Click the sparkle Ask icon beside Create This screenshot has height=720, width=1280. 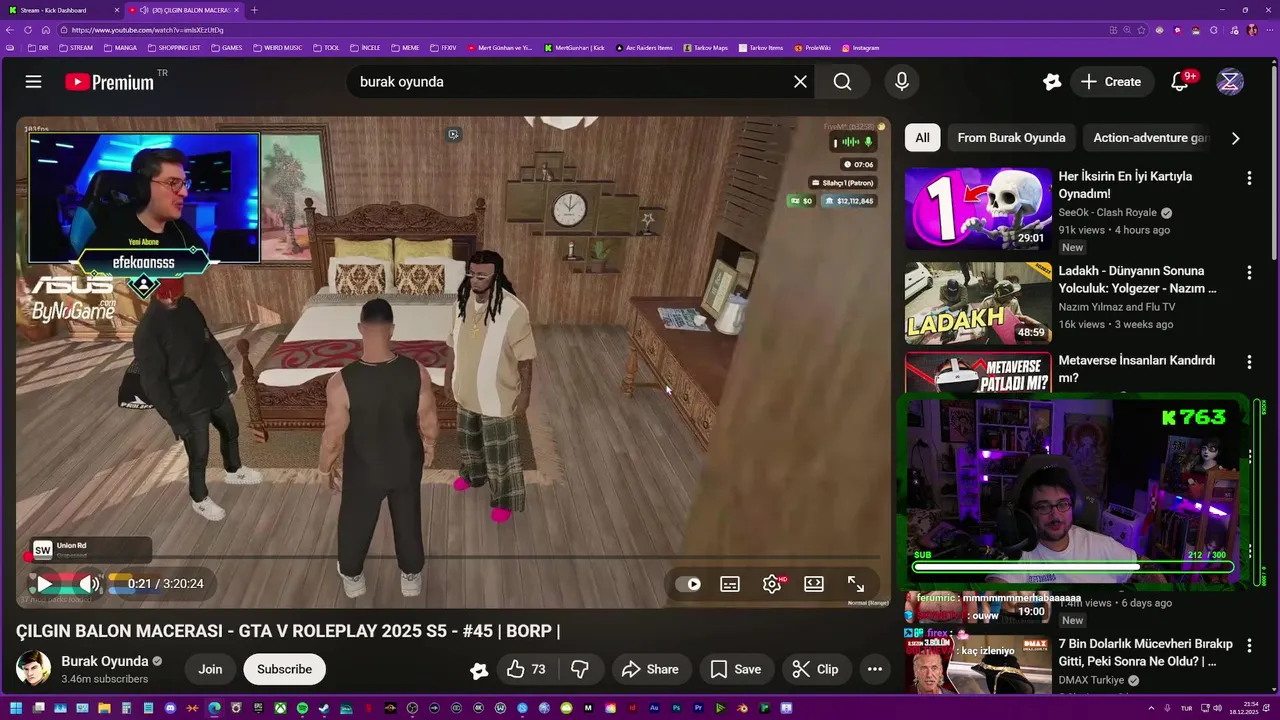1051,82
